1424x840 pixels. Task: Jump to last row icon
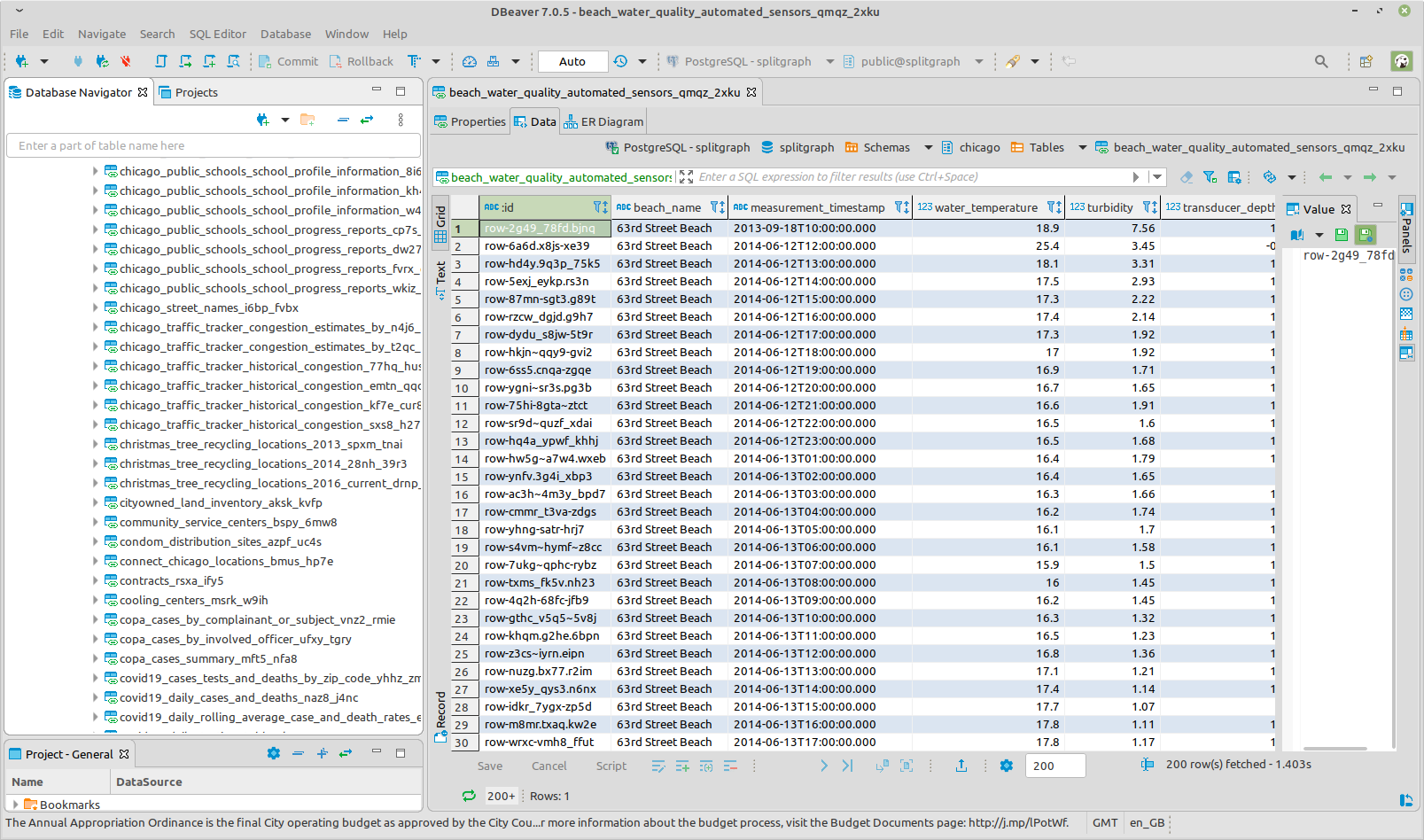848,766
